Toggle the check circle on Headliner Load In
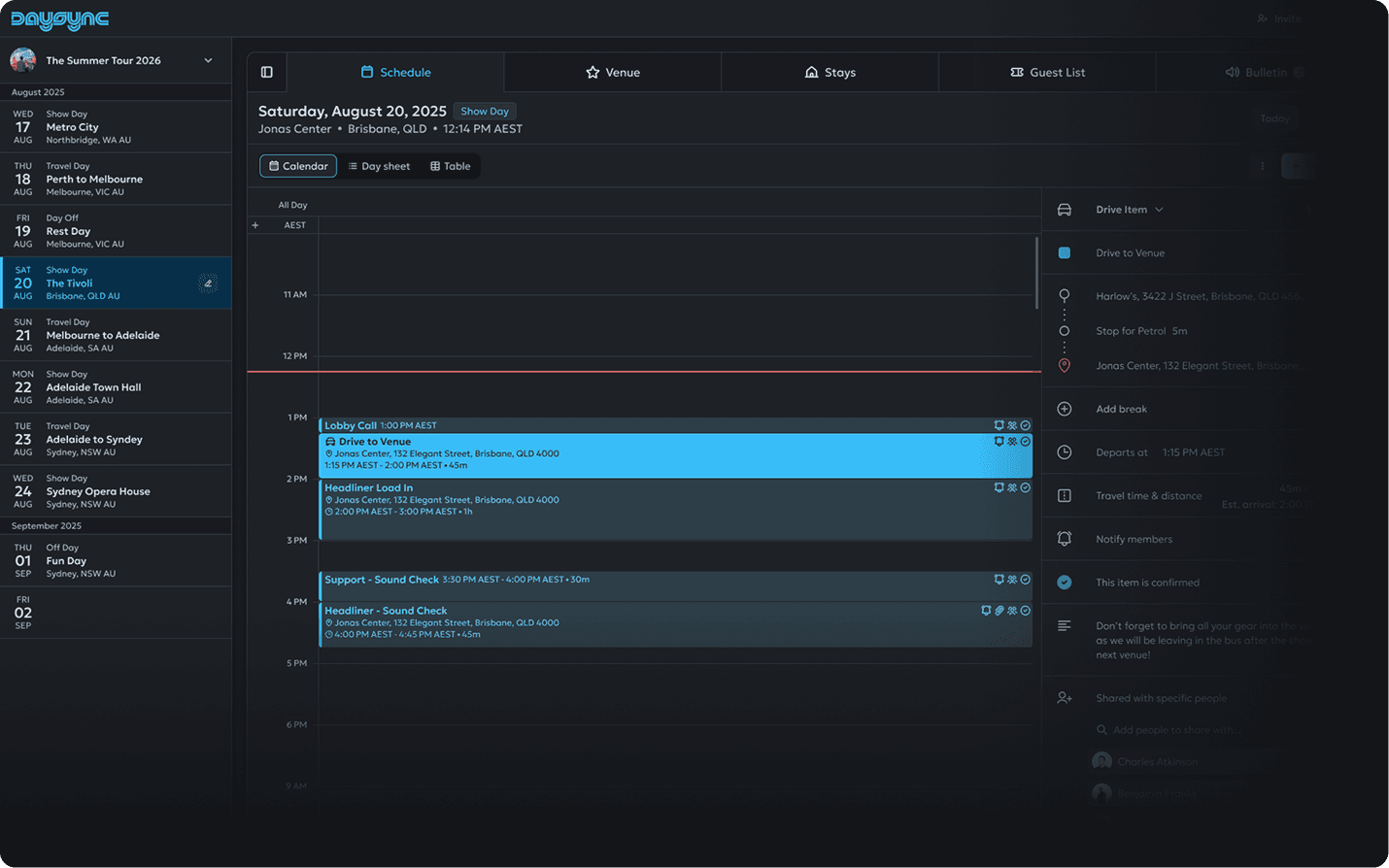This screenshot has width=1389, height=868. [1025, 487]
